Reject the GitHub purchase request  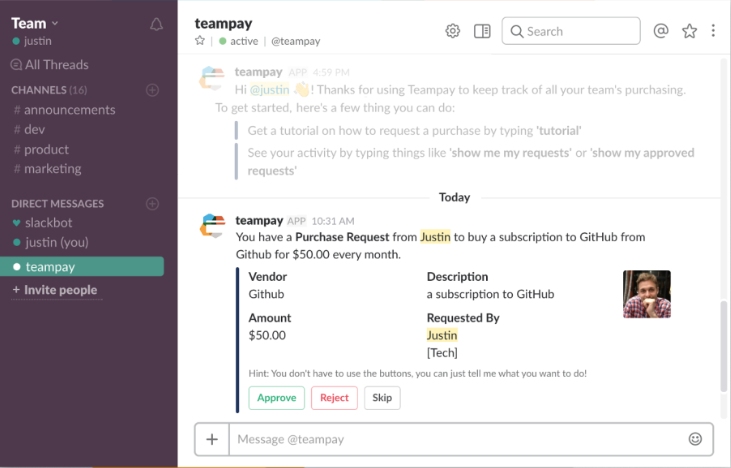334,398
